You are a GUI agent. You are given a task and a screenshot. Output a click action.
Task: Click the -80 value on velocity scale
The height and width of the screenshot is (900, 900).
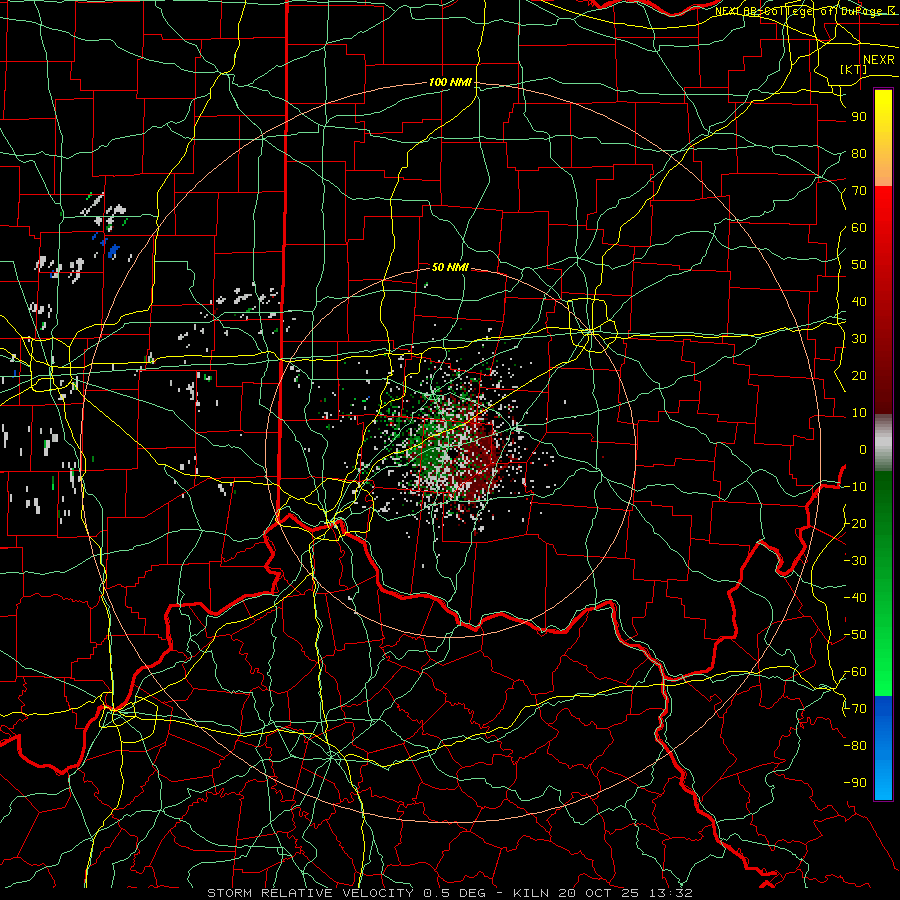click(855, 746)
